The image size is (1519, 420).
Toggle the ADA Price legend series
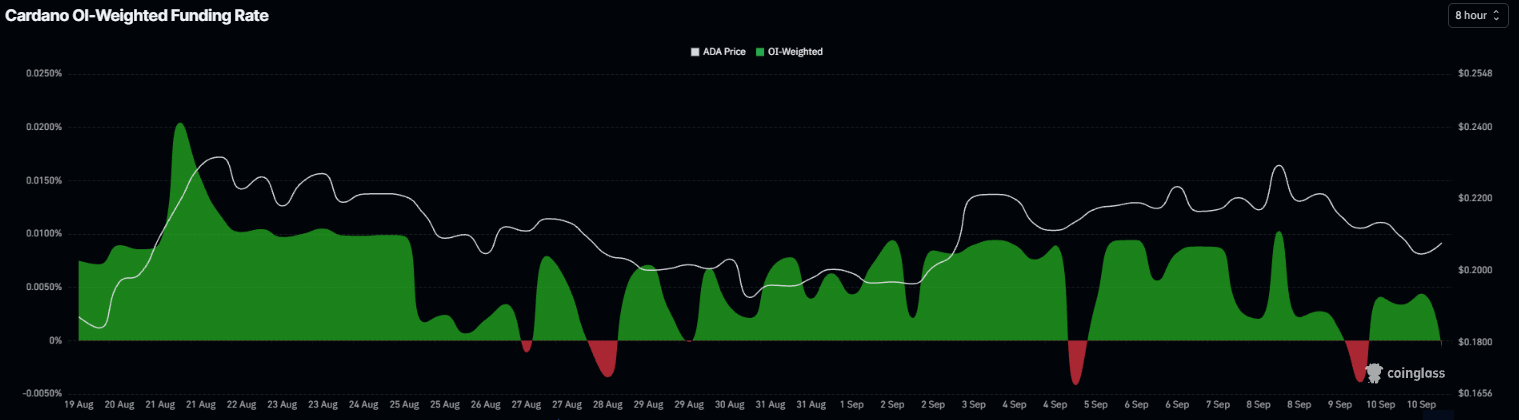717,51
